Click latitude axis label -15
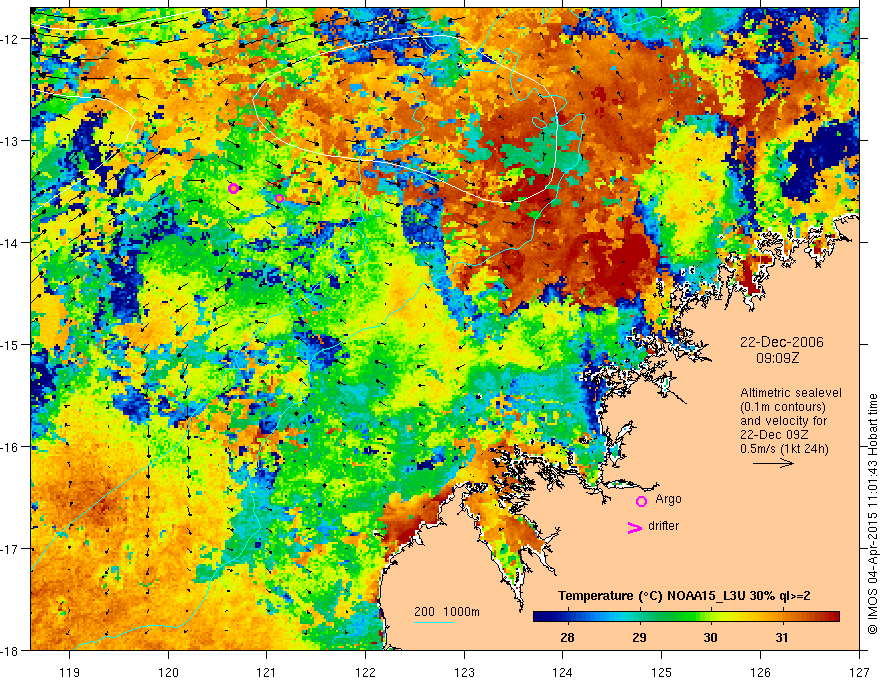The width and height of the screenshot is (880, 680). tap(11, 344)
